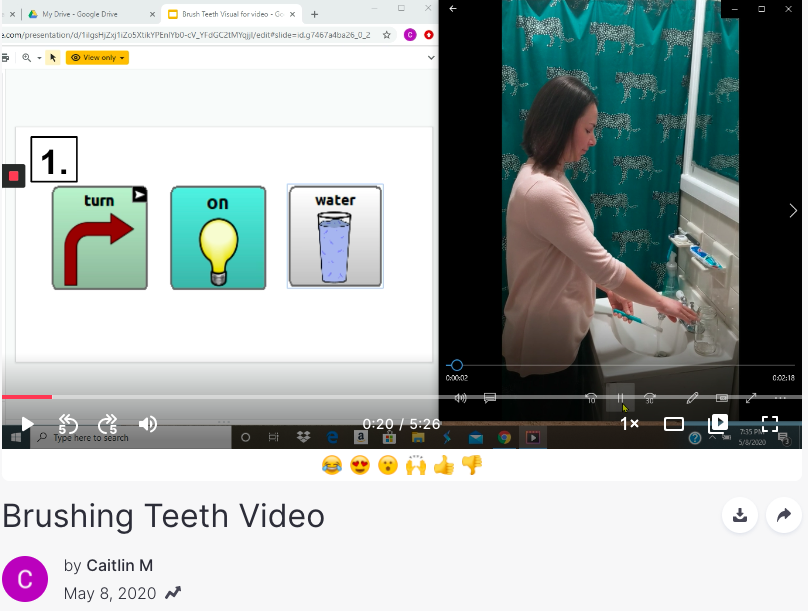Share the video with arrow button
The image size is (808, 611).
[783, 515]
